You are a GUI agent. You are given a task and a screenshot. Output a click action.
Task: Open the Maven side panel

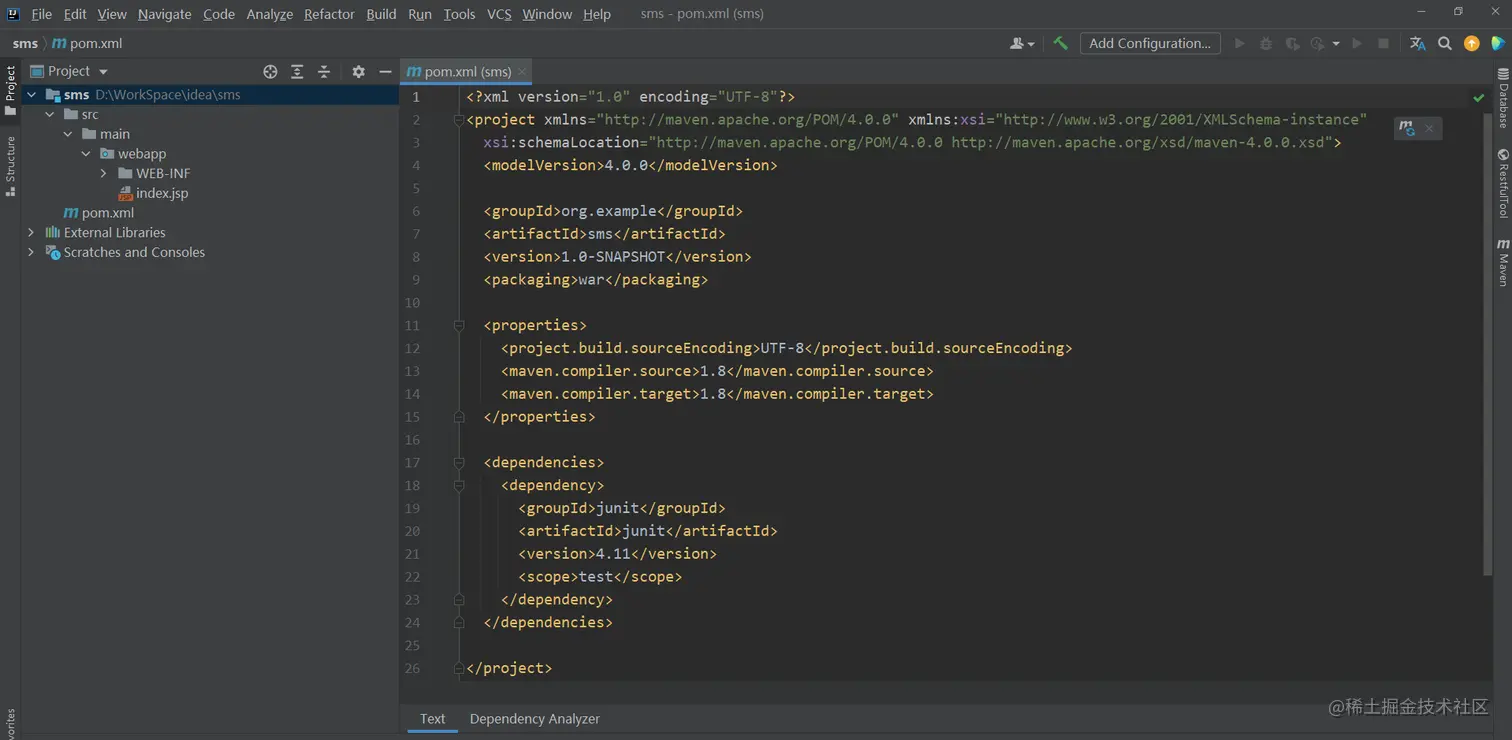coord(1502,262)
